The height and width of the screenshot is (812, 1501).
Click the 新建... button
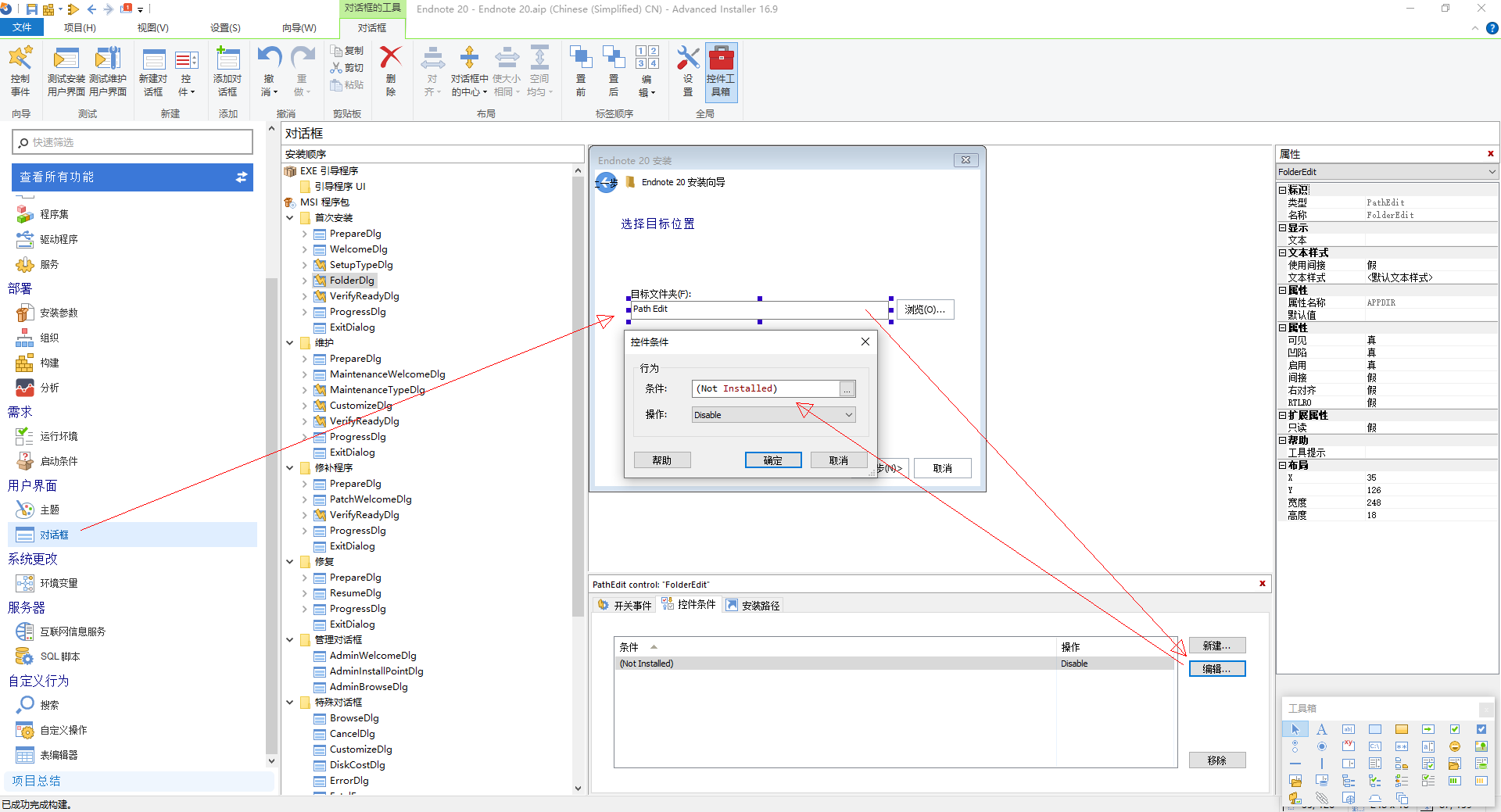[x=1217, y=646]
